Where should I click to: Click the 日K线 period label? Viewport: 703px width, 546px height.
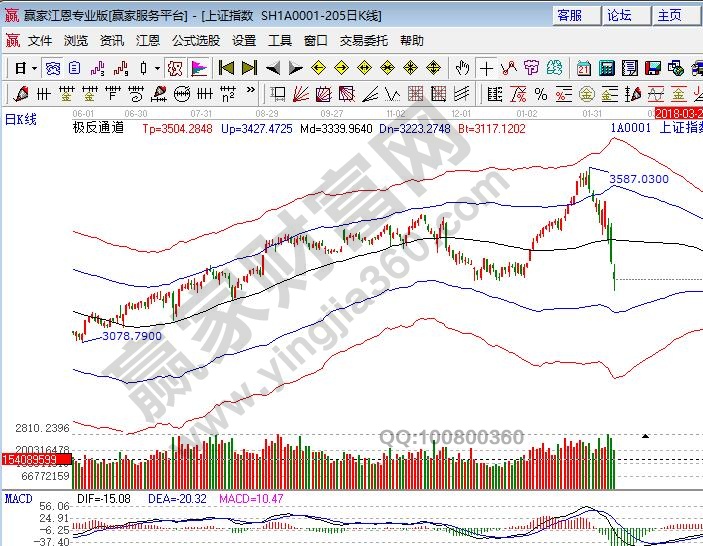tap(20, 119)
